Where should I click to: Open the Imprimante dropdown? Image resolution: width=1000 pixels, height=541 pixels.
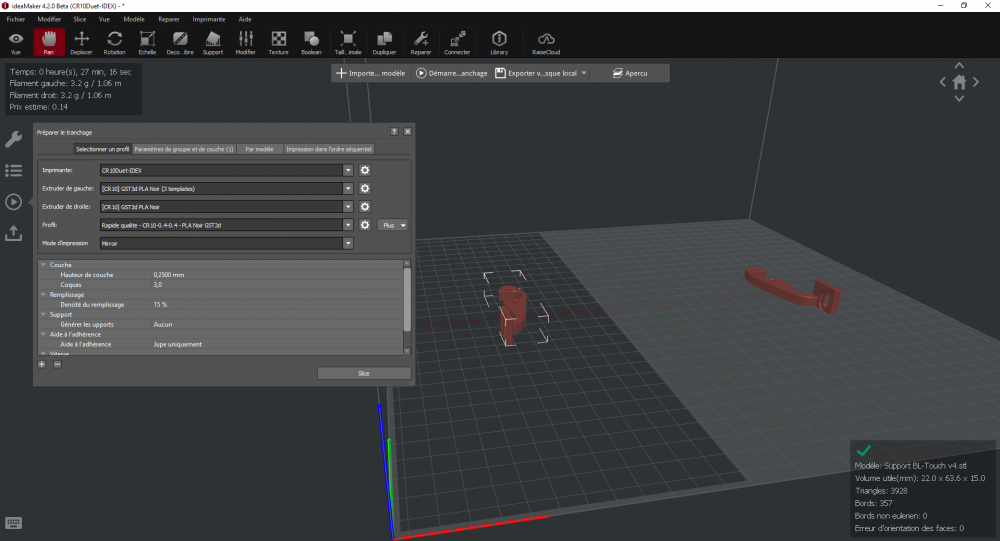point(348,171)
